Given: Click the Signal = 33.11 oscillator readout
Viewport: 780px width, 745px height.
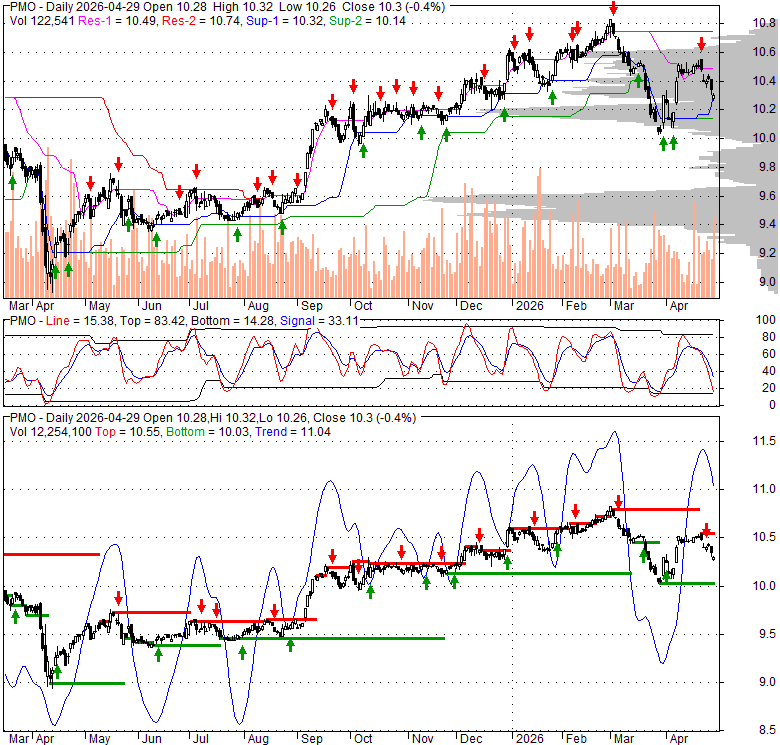Looking at the screenshot, I should (319, 321).
